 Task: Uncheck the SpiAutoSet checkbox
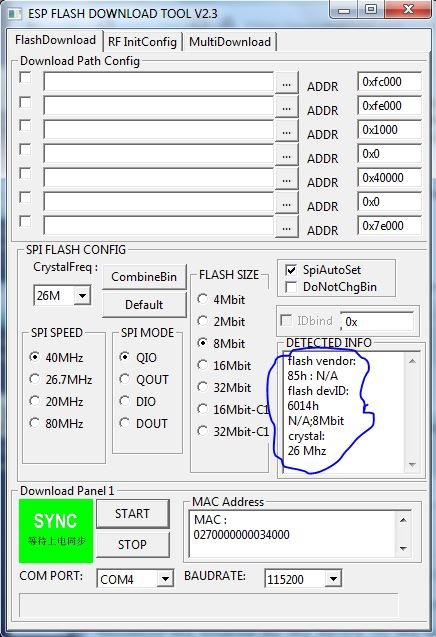291,270
